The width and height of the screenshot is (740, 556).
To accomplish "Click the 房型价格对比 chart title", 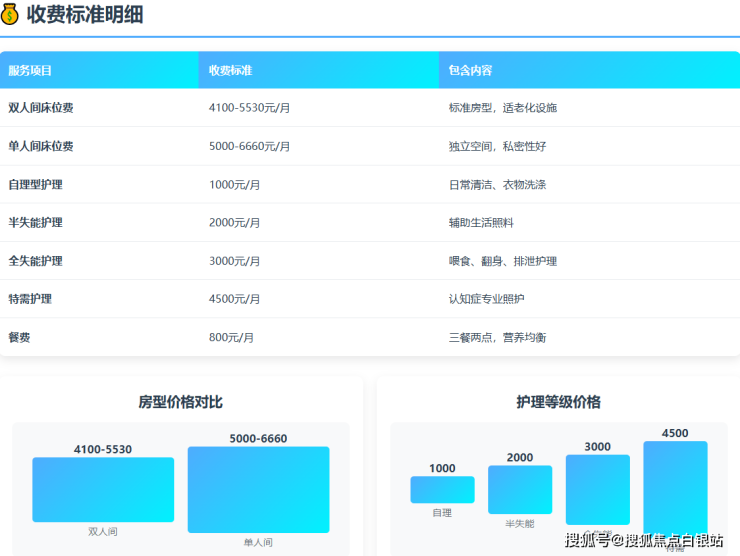I will point(180,402).
